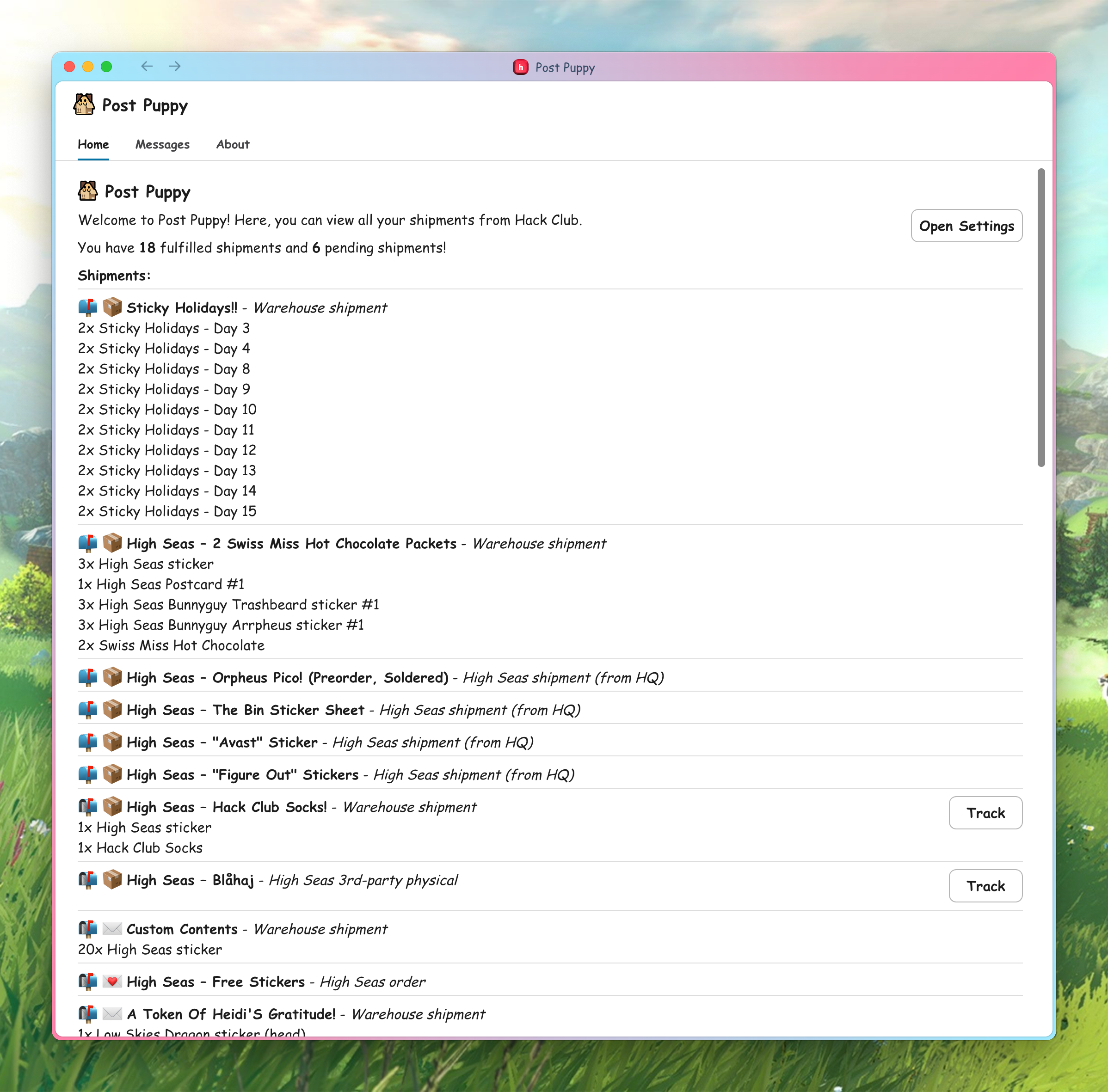
Task: Click mailbox icon of Swiss Miss Hot Chocolate shipment
Action: tap(88, 543)
